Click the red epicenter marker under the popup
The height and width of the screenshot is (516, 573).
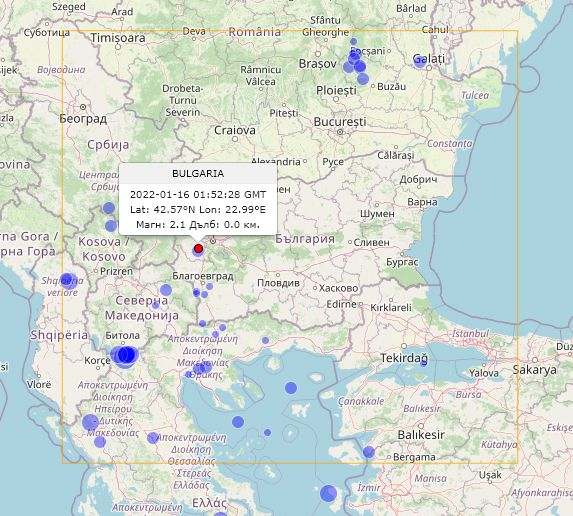point(198,248)
